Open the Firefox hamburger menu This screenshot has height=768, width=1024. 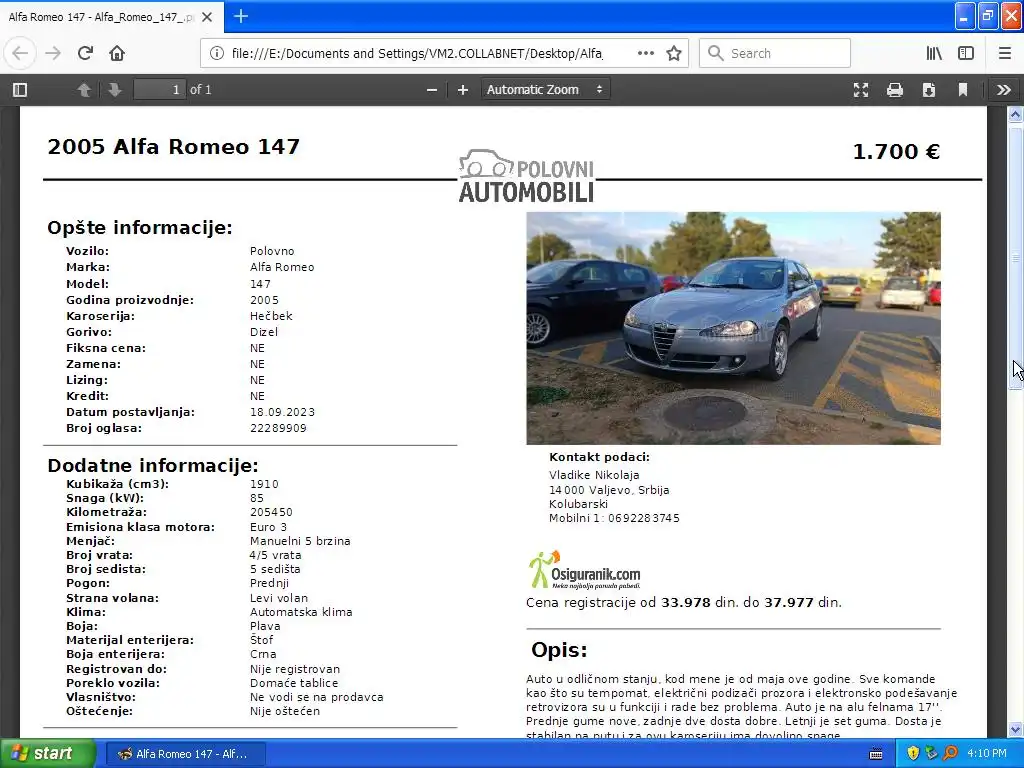(1005, 53)
